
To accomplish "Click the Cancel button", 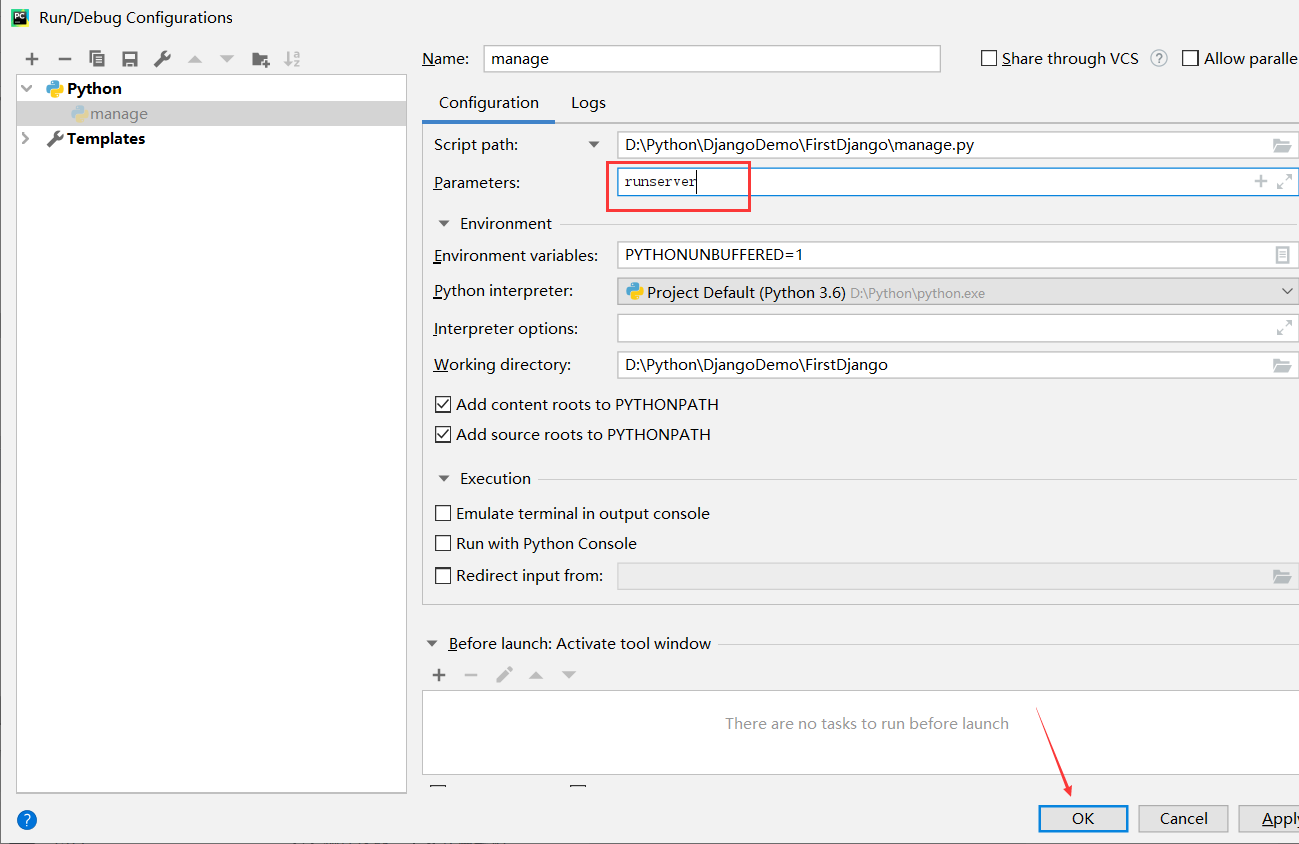I will (1184, 819).
